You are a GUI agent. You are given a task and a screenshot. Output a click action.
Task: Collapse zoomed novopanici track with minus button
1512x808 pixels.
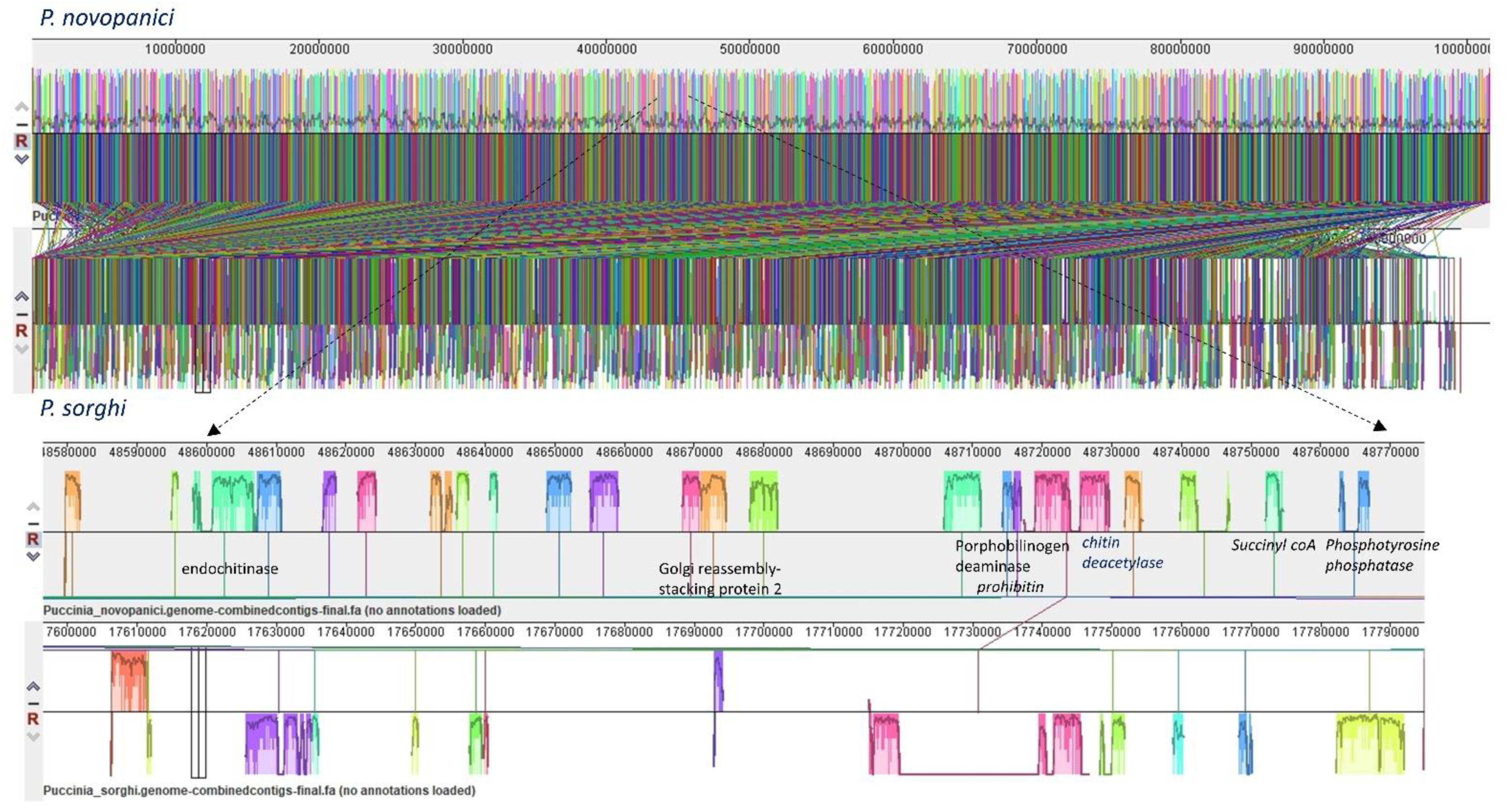33,523
